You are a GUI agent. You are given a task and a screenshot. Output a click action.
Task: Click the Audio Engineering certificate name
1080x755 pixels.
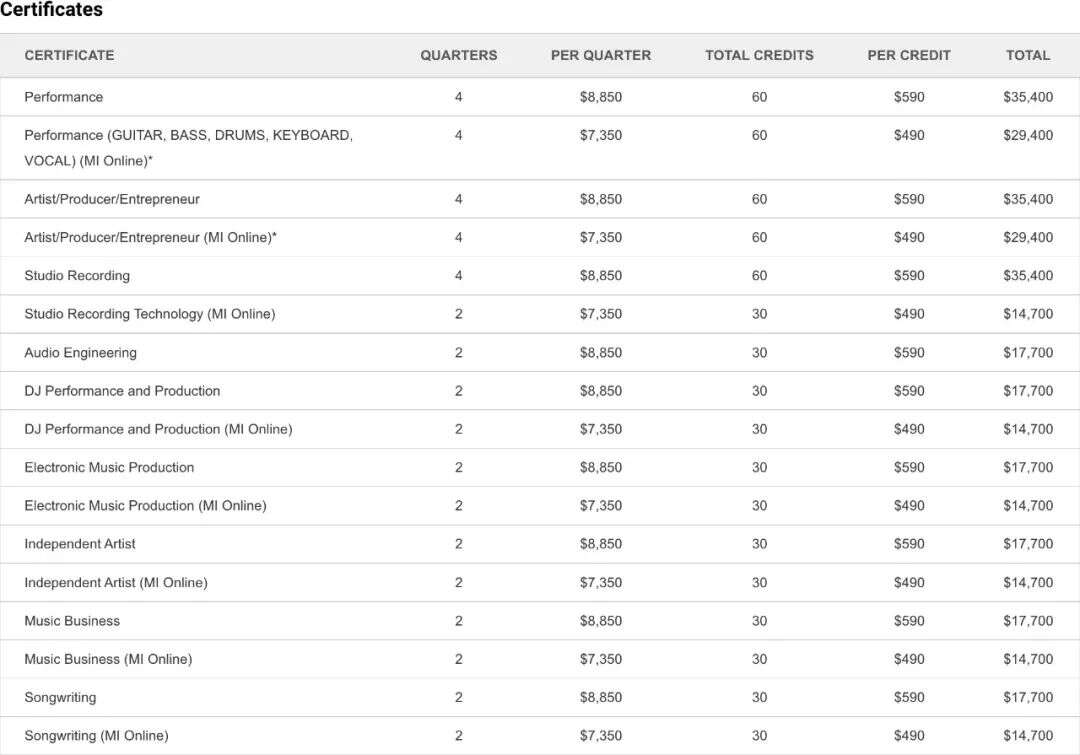[x=80, y=352]
